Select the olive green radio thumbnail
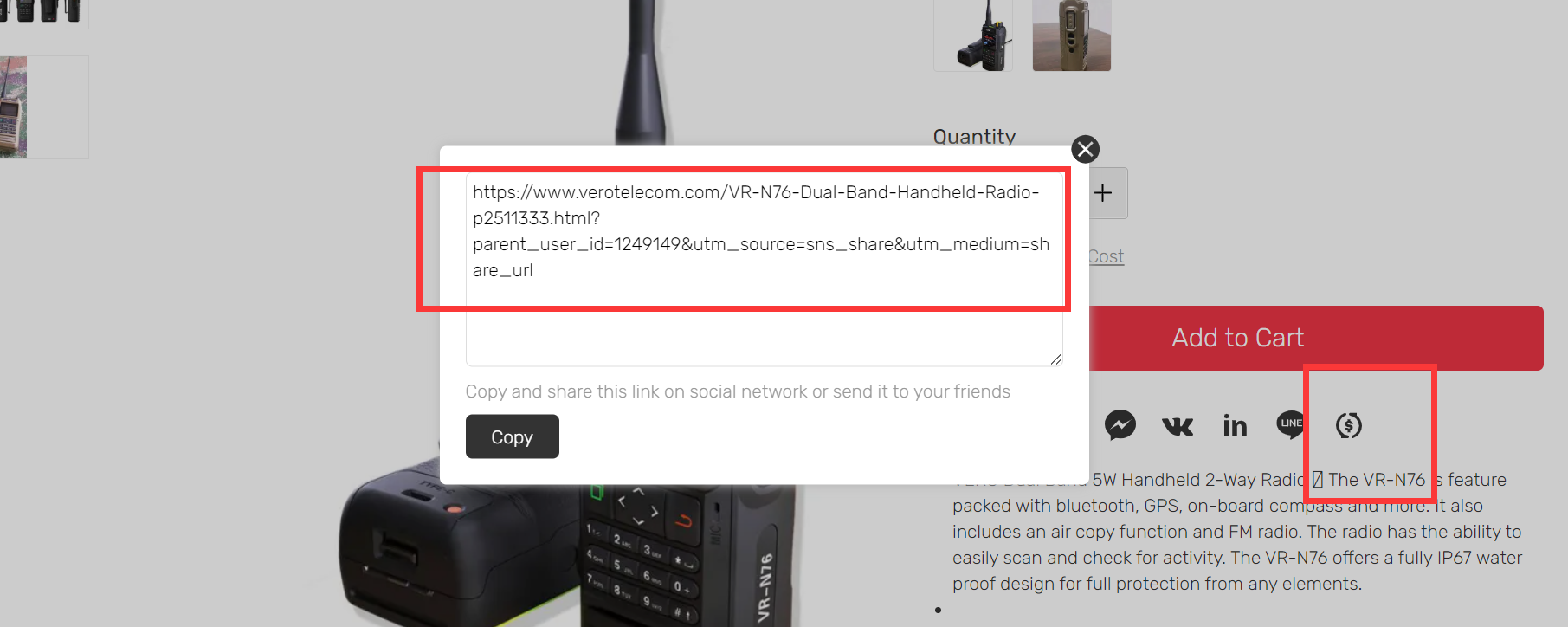 1071,36
